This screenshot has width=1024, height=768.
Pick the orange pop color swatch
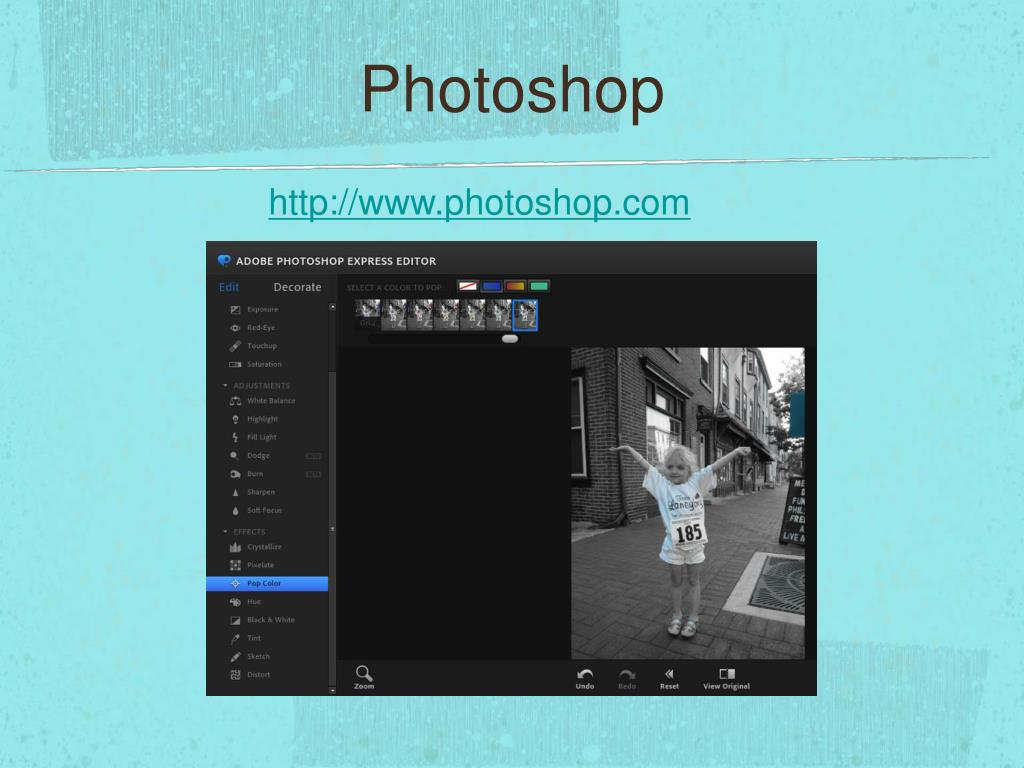[x=515, y=286]
